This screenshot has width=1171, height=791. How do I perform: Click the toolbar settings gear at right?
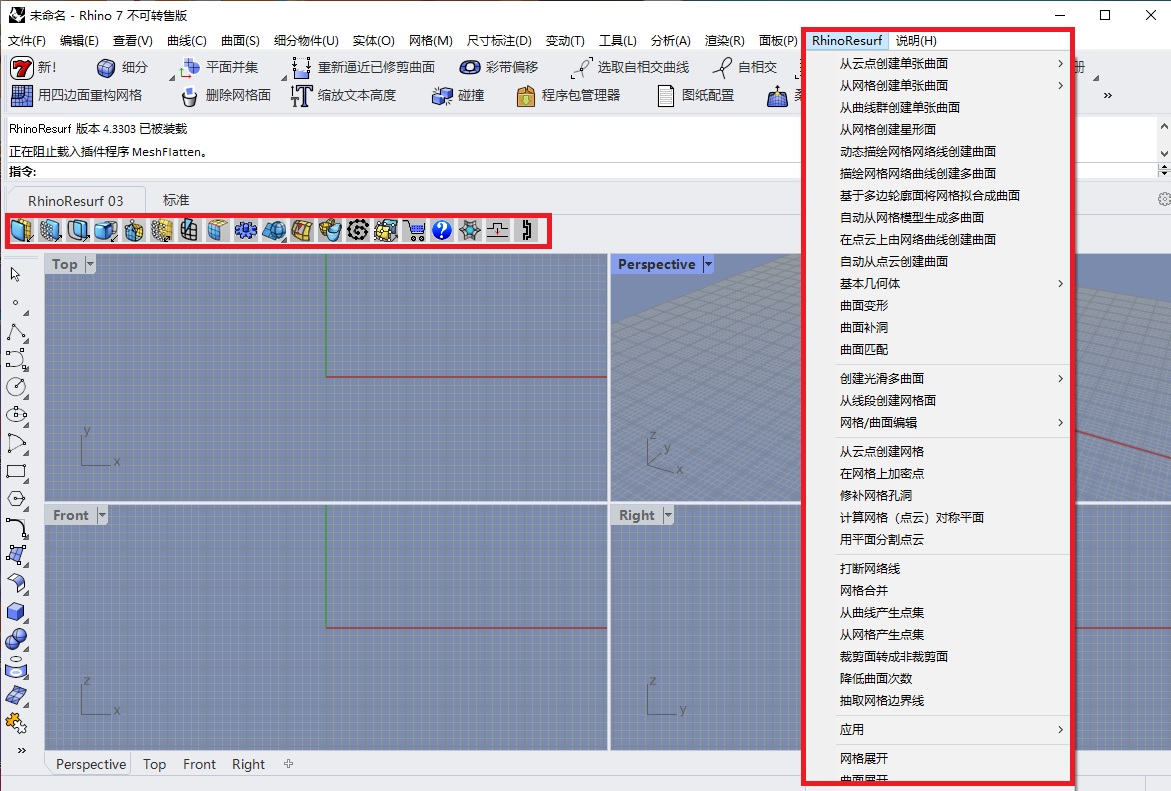click(x=1164, y=199)
